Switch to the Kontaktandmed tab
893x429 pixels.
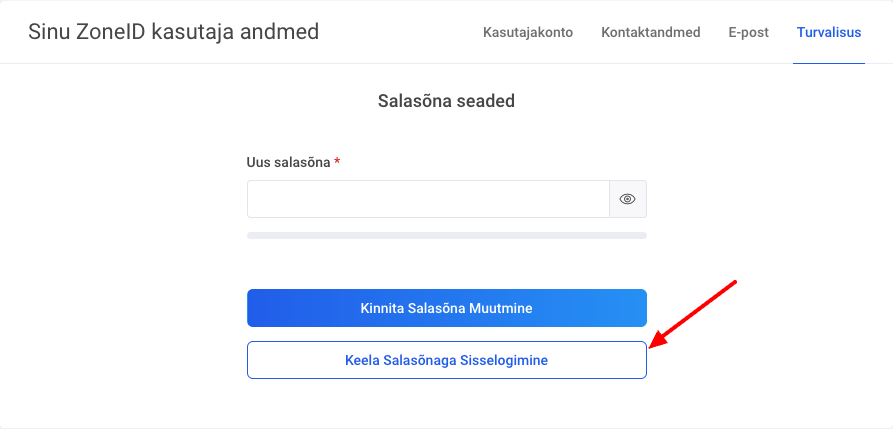pos(650,33)
